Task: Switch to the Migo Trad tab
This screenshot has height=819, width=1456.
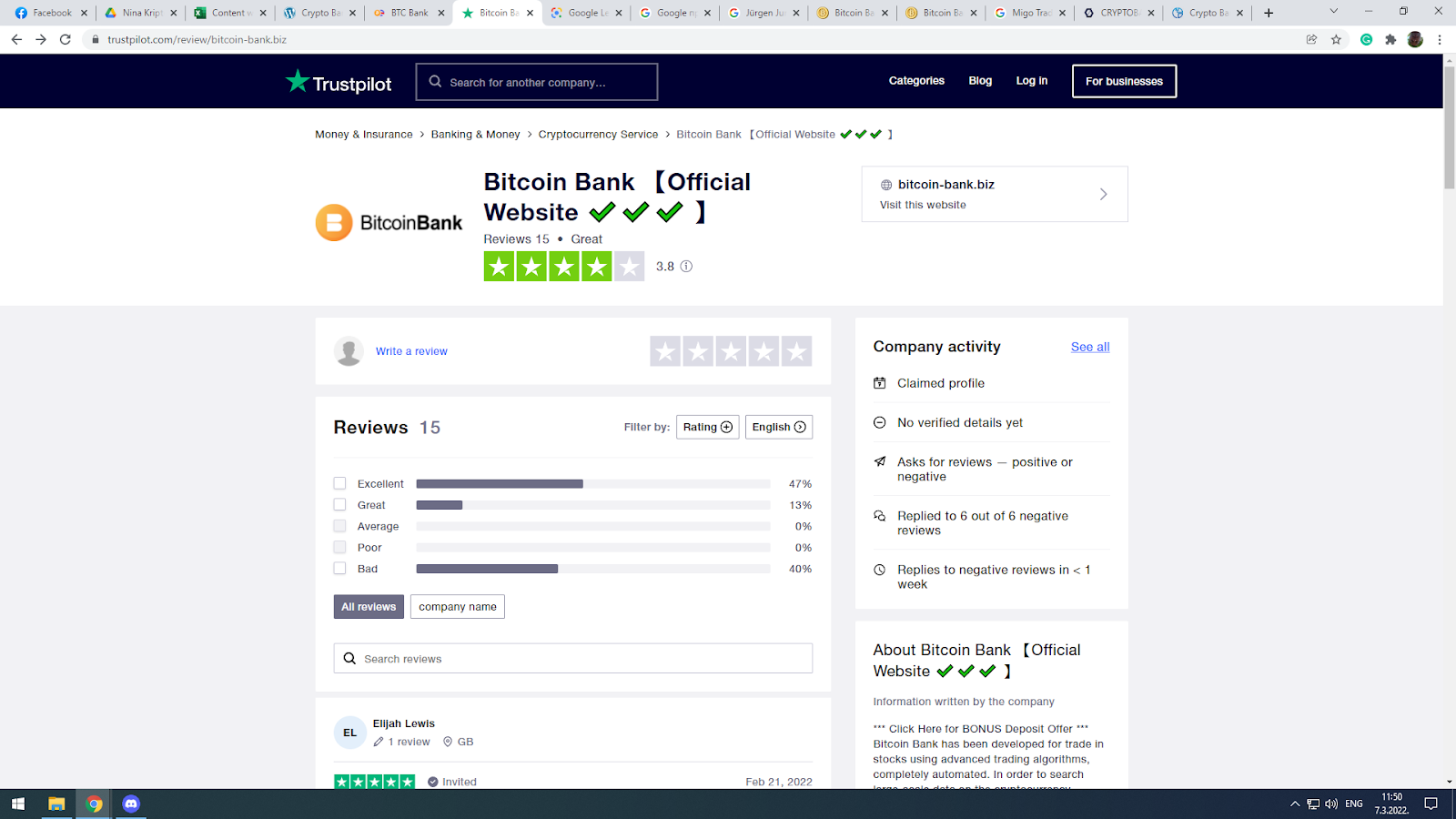Action: pyautogui.click(x=1028, y=13)
